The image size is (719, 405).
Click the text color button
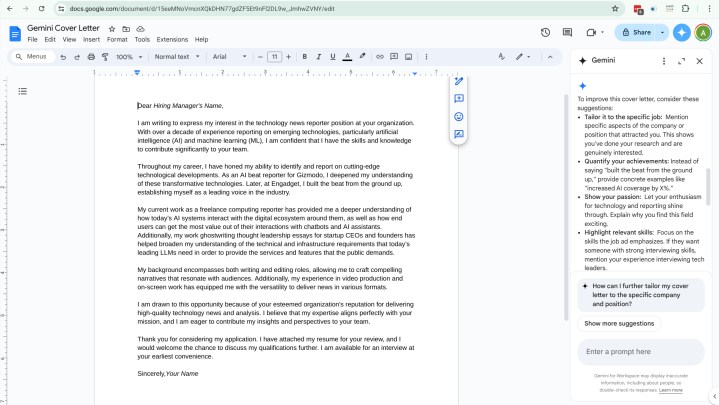point(347,57)
